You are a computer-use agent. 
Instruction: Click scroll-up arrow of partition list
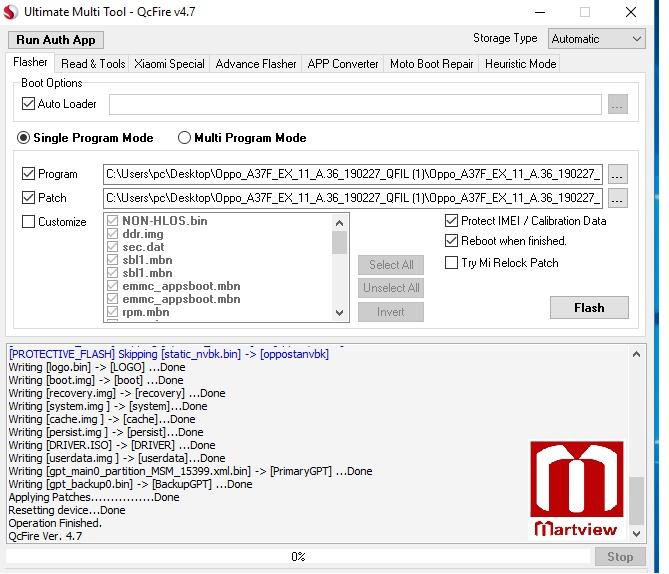339,223
